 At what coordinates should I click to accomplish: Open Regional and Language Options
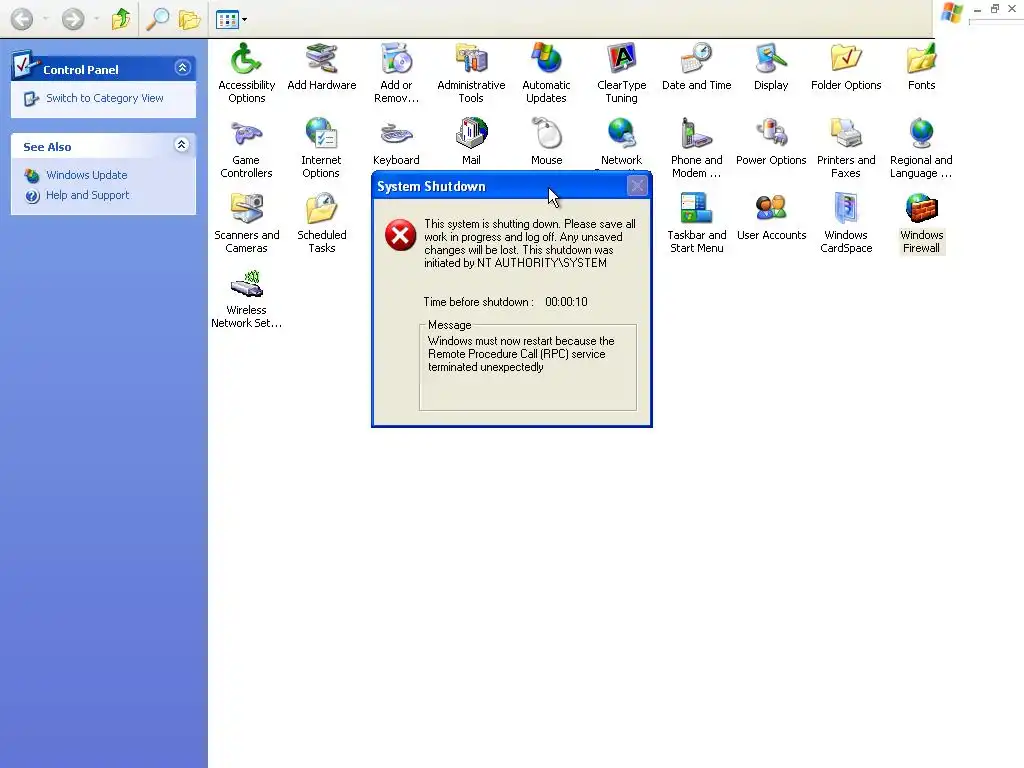pos(921,148)
